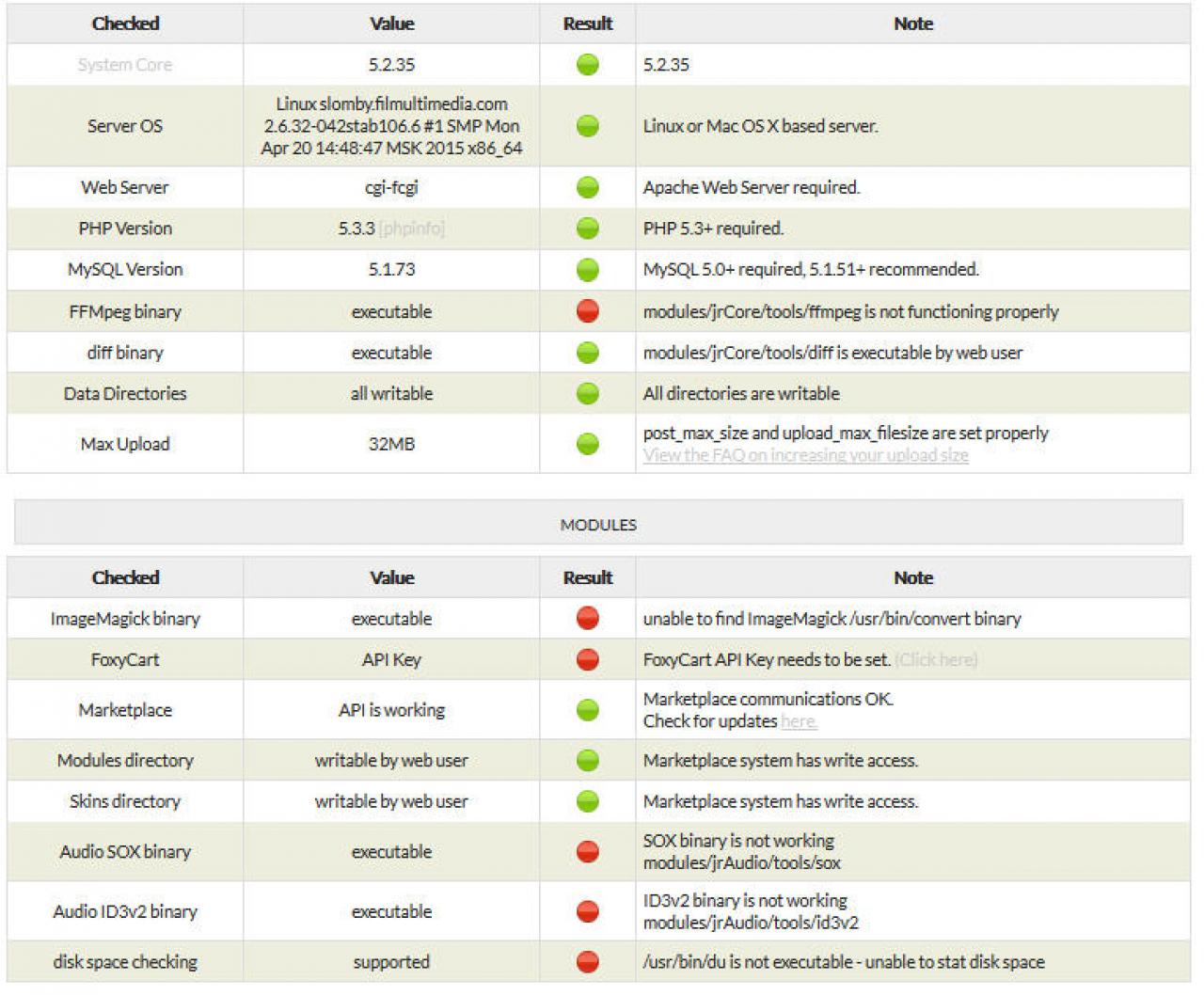Image resolution: width=1204 pixels, height=995 pixels.
Task: Click the red status dot for FoxyCart
Action: [x=587, y=660]
